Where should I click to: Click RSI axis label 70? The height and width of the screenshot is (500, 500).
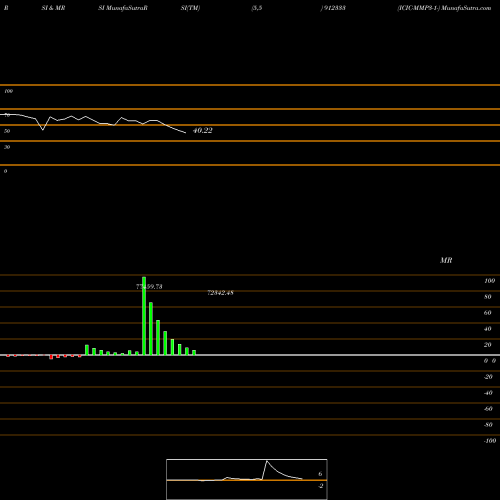[7, 115]
